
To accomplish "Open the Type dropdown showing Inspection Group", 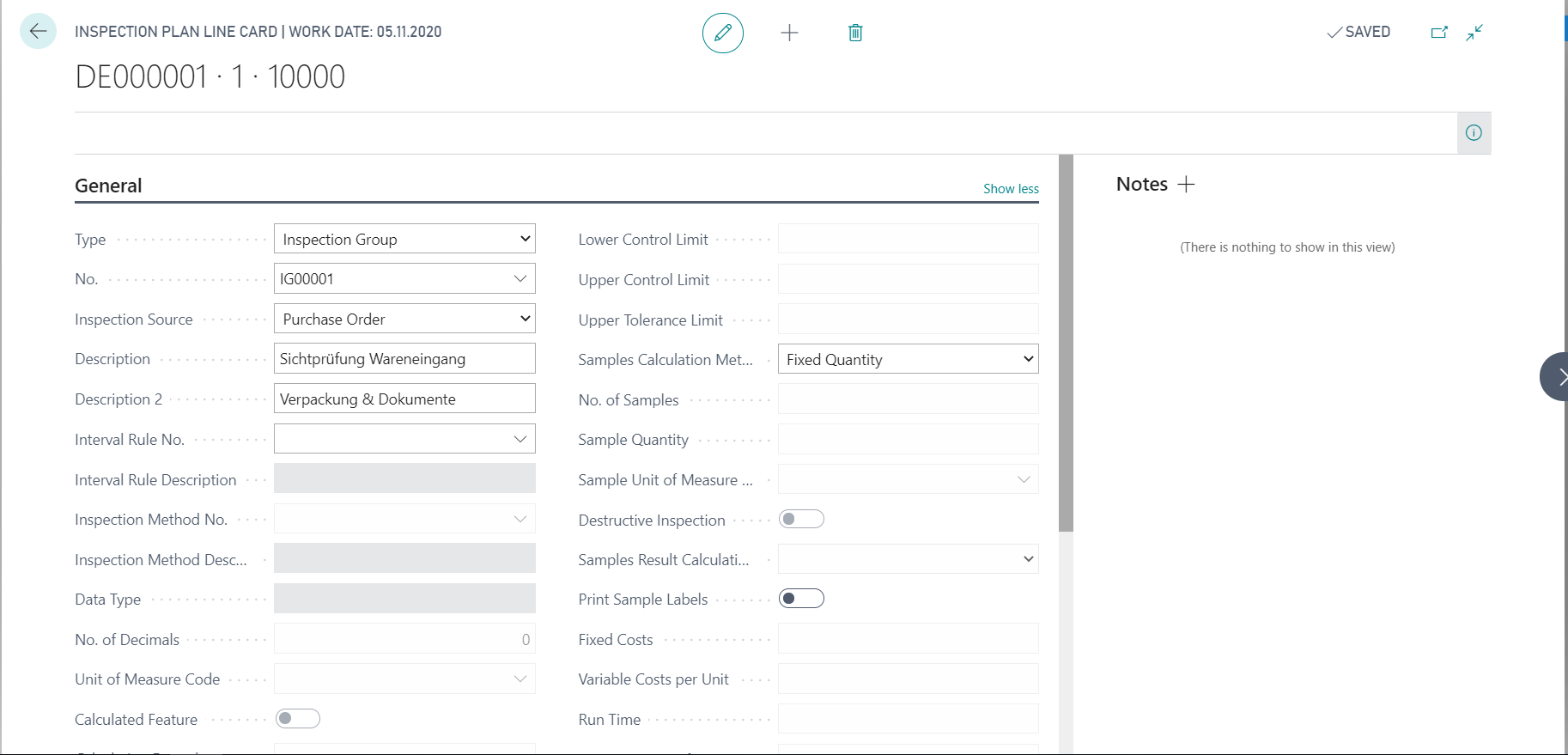I will [x=404, y=239].
